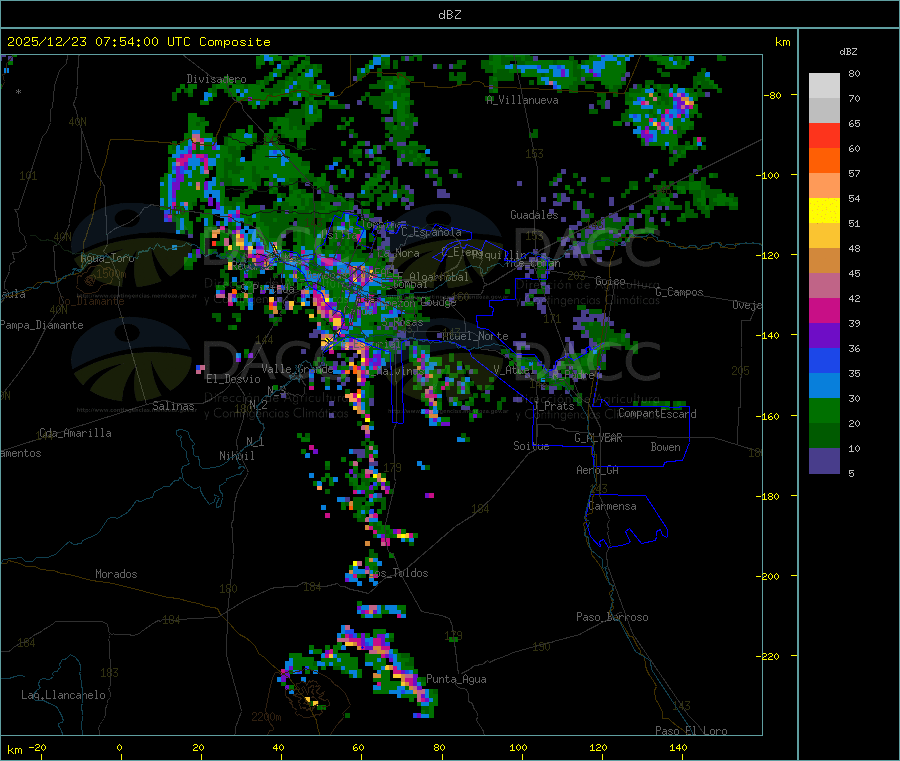900x761 pixels.
Task: Click the Goico label
Action: tap(610, 281)
